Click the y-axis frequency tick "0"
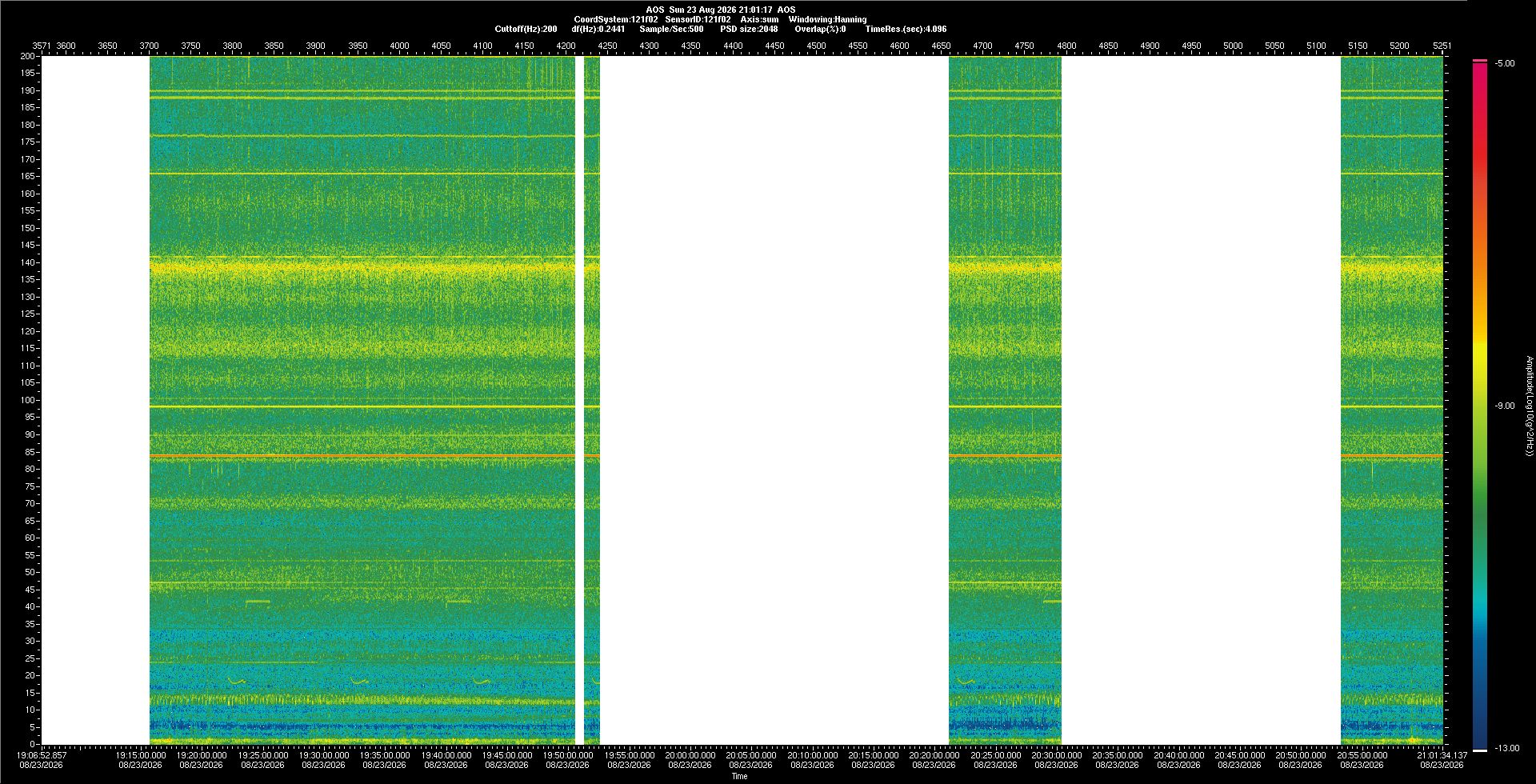The width and height of the screenshot is (1536, 784). pyautogui.click(x=33, y=744)
